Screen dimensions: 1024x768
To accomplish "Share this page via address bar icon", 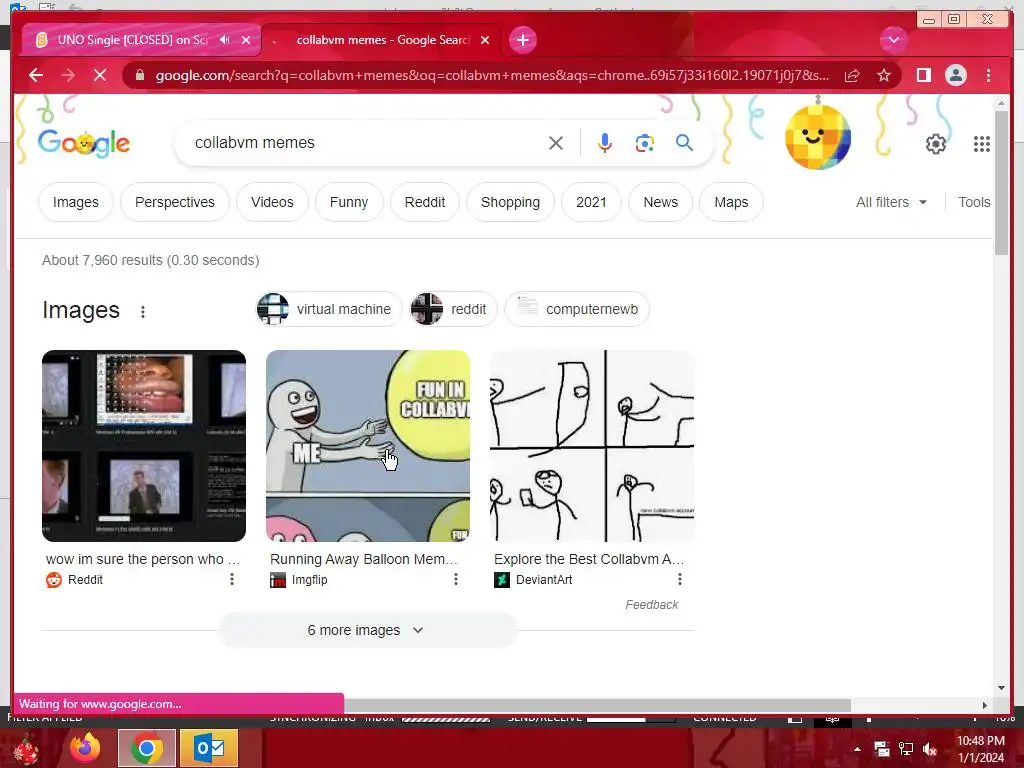I will 852,75.
